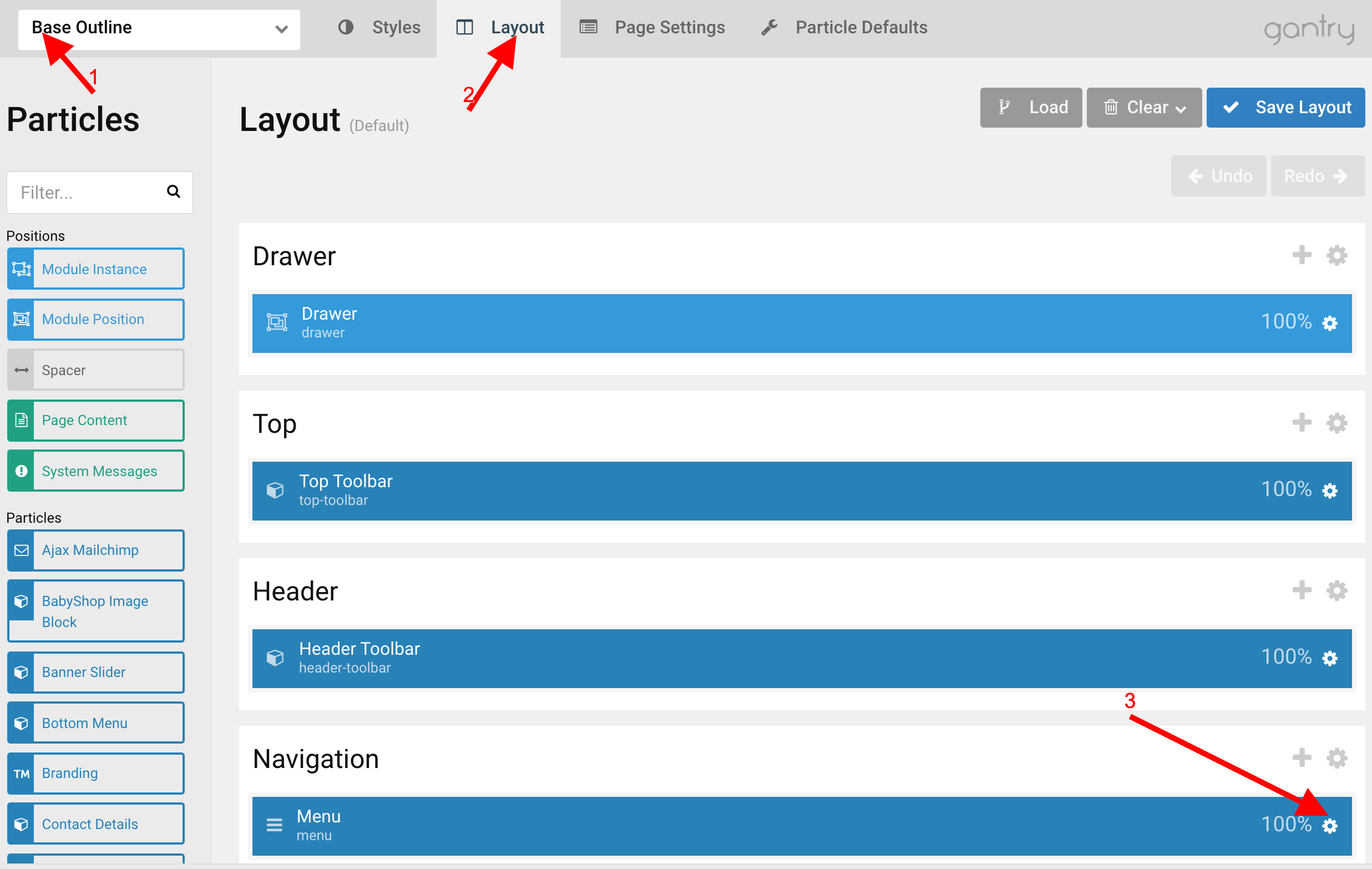The width and height of the screenshot is (1372, 869).
Task: Click the Header Toolbar settings gear
Action: [x=1329, y=658]
